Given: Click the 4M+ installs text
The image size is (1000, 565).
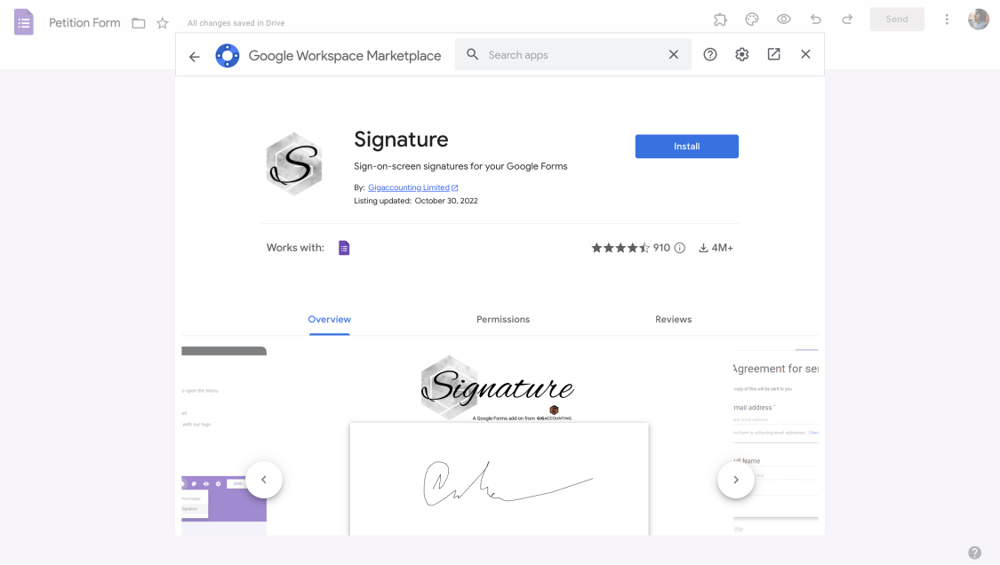Looking at the screenshot, I should click(722, 247).
